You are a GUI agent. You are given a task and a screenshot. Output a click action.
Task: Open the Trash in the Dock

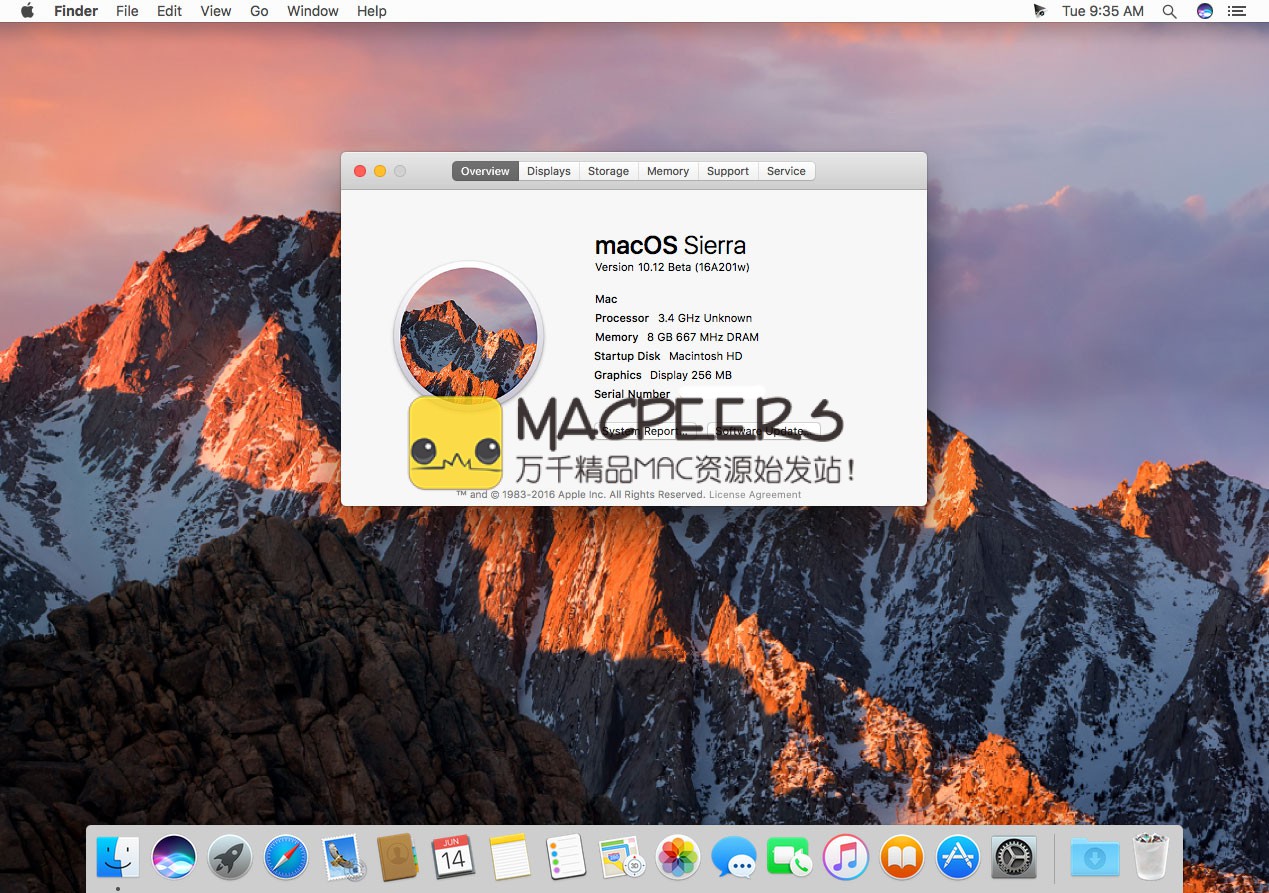(1150, 858)
